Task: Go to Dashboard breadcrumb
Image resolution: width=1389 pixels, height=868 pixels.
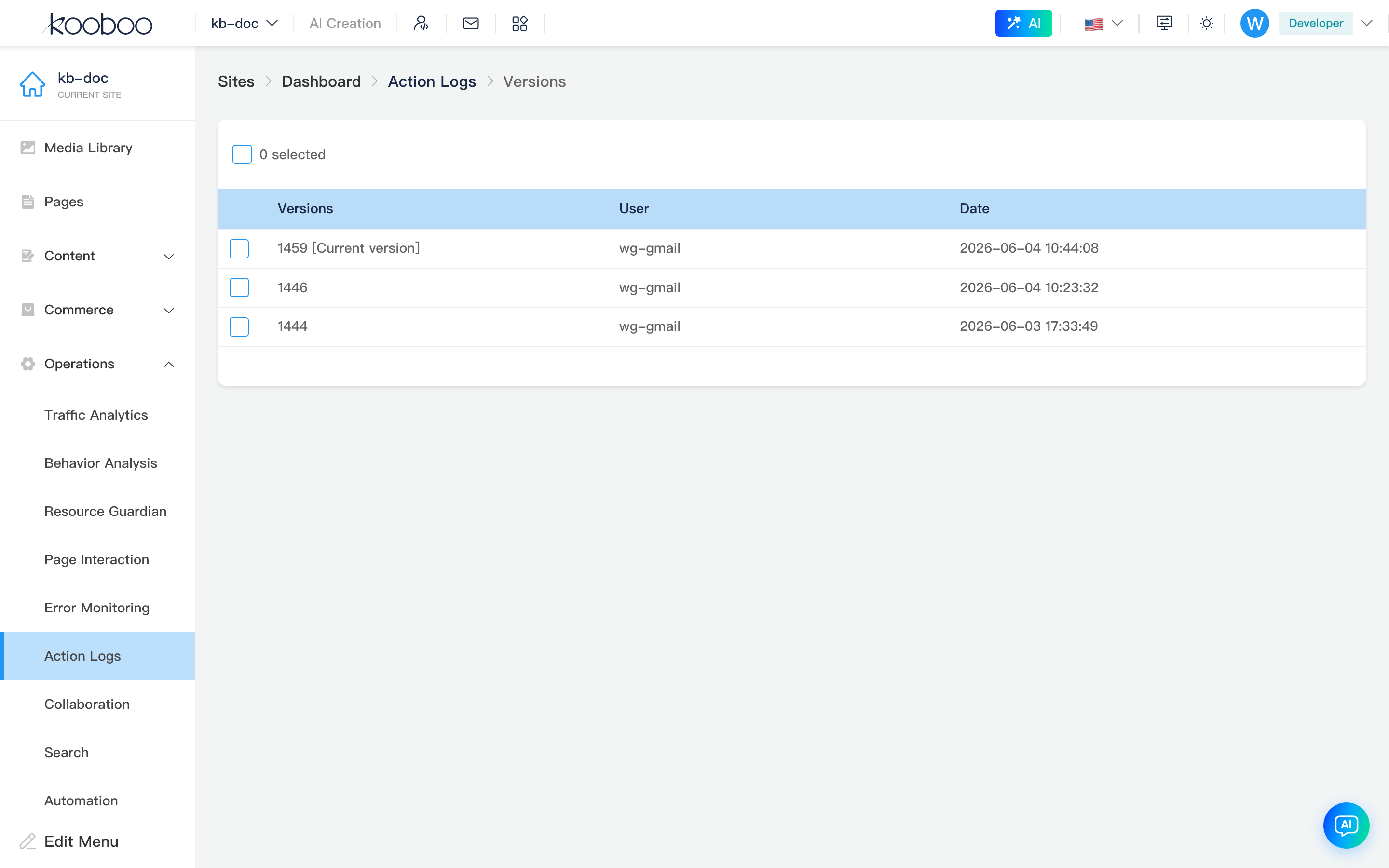Action: (321, 81)
